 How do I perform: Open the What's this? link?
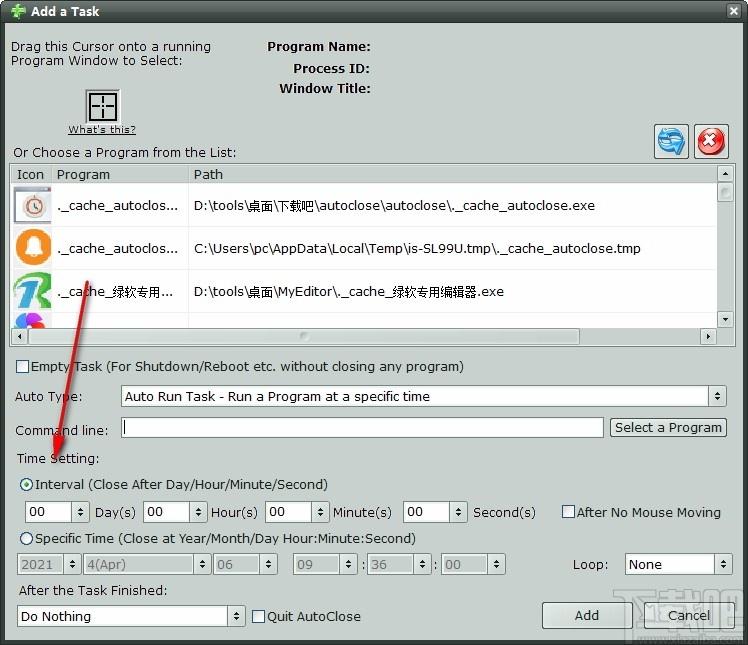[102, 129]
